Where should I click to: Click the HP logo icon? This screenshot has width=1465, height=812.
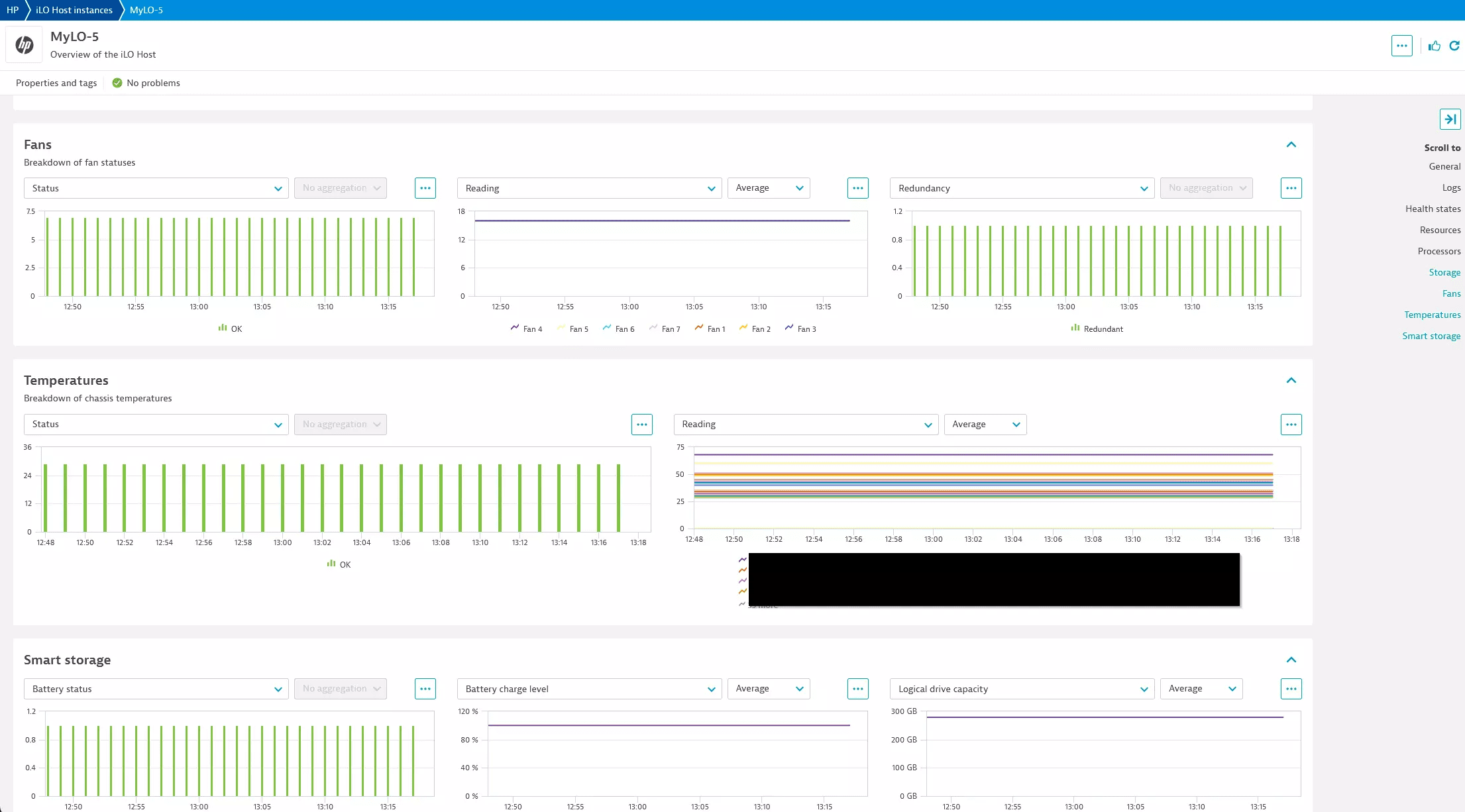click(x=25, y=45)
